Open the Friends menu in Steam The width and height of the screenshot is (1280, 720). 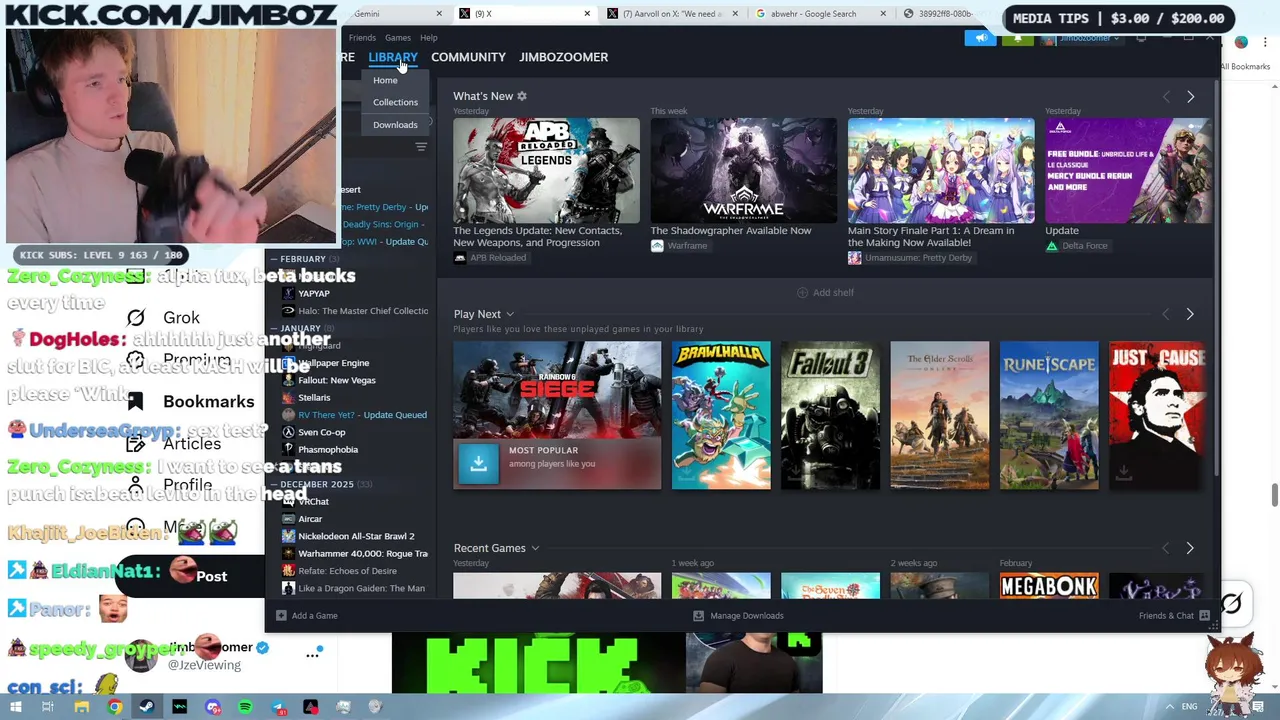pos(362,38)
